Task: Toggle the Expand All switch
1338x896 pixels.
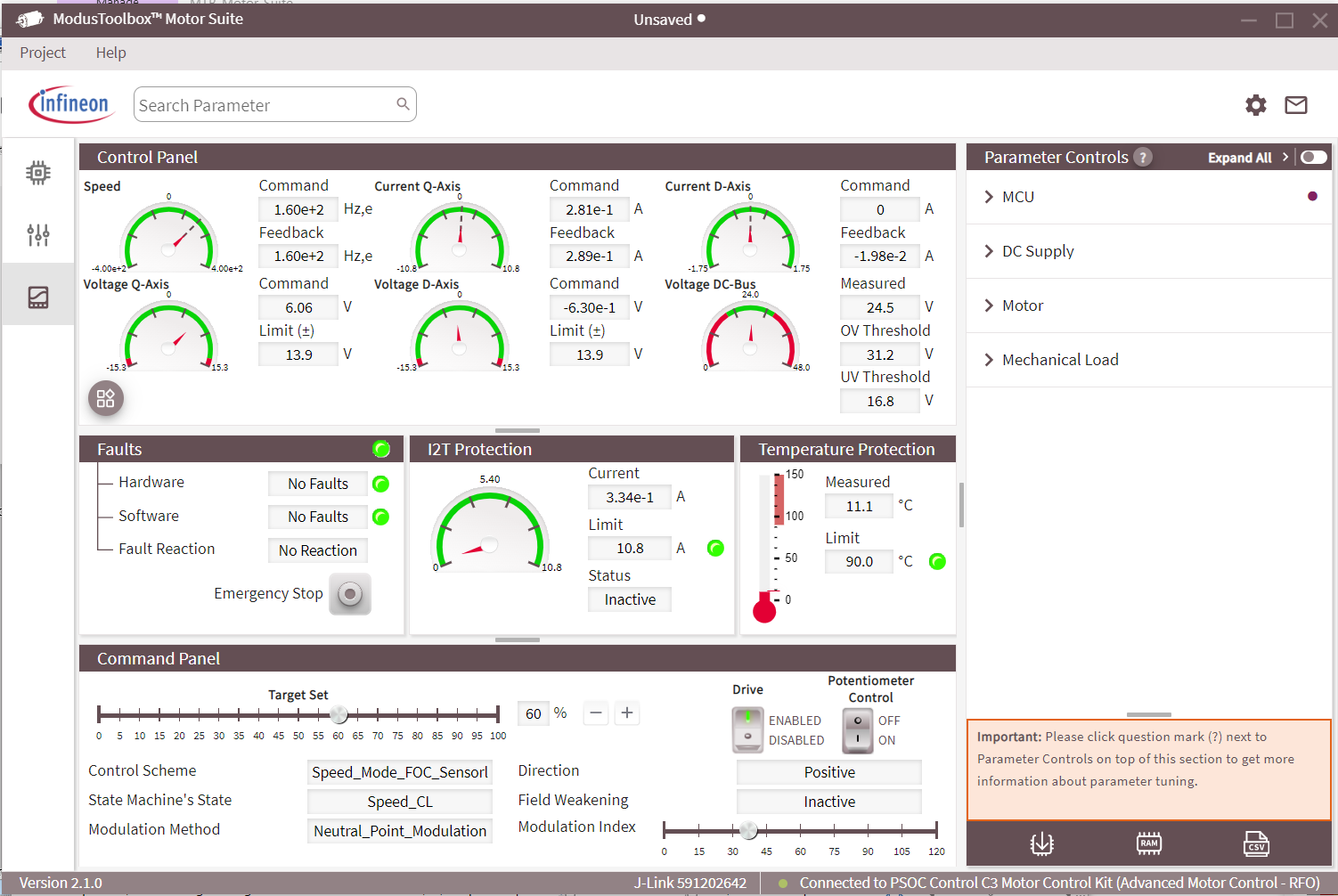Action: click(1313, 158)
